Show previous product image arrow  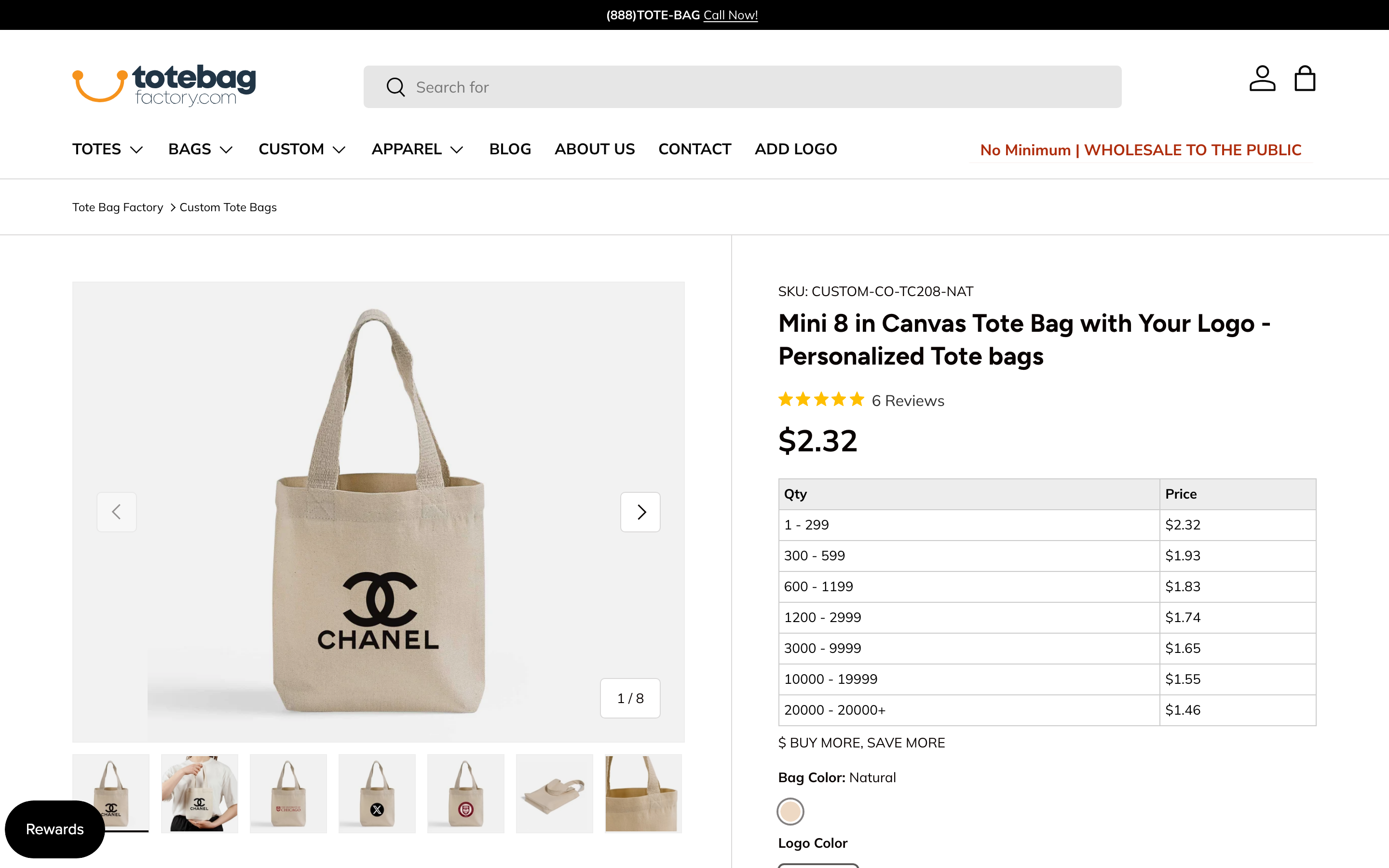(x=117, y=512)
